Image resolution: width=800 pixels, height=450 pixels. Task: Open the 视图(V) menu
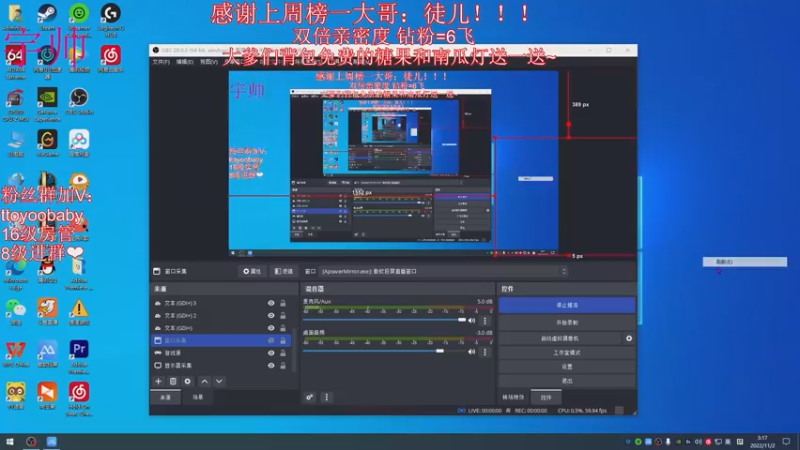pos(209,62)
